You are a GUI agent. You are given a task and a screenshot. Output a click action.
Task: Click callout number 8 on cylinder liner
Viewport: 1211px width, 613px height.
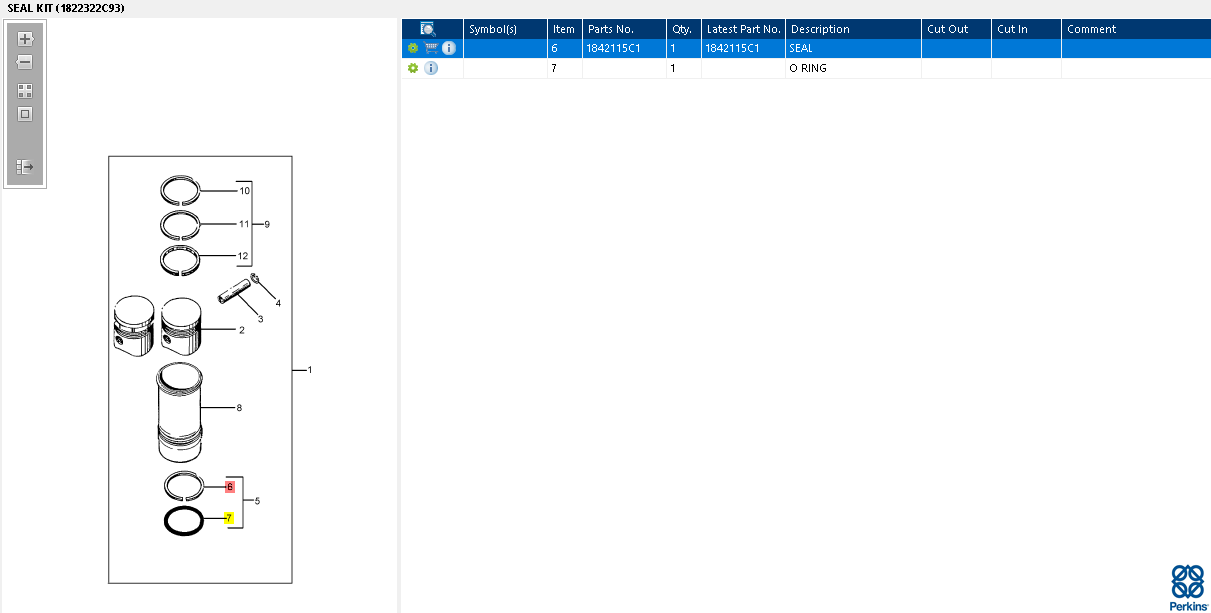(x=239, y=408)
